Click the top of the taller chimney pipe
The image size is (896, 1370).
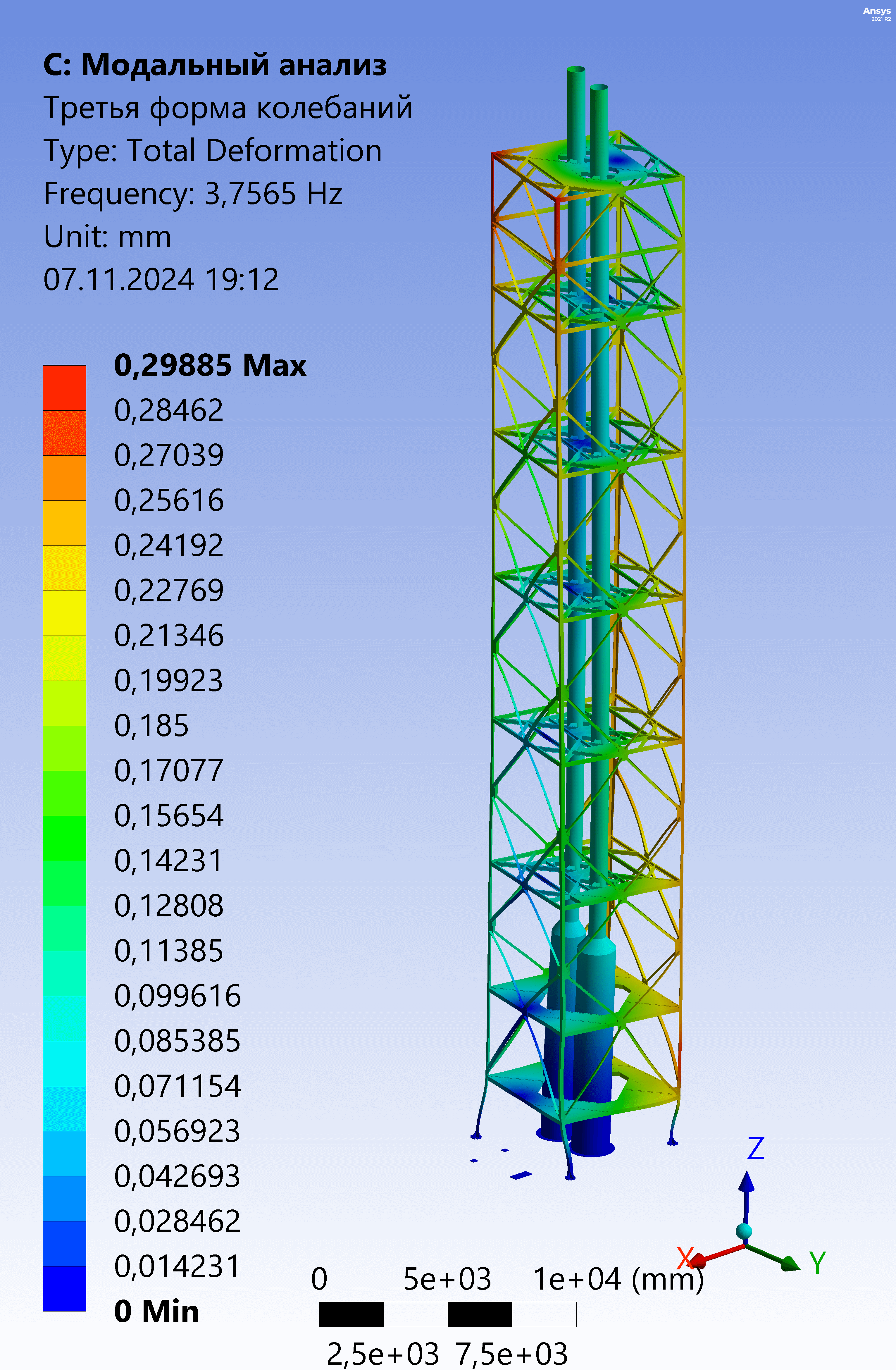coord(576,71)
